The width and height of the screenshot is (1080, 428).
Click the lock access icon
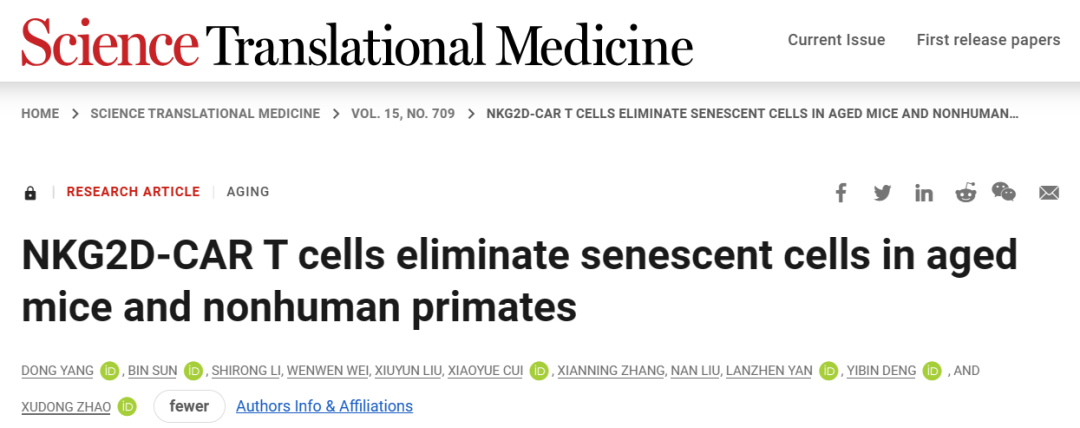click(30, 193)
